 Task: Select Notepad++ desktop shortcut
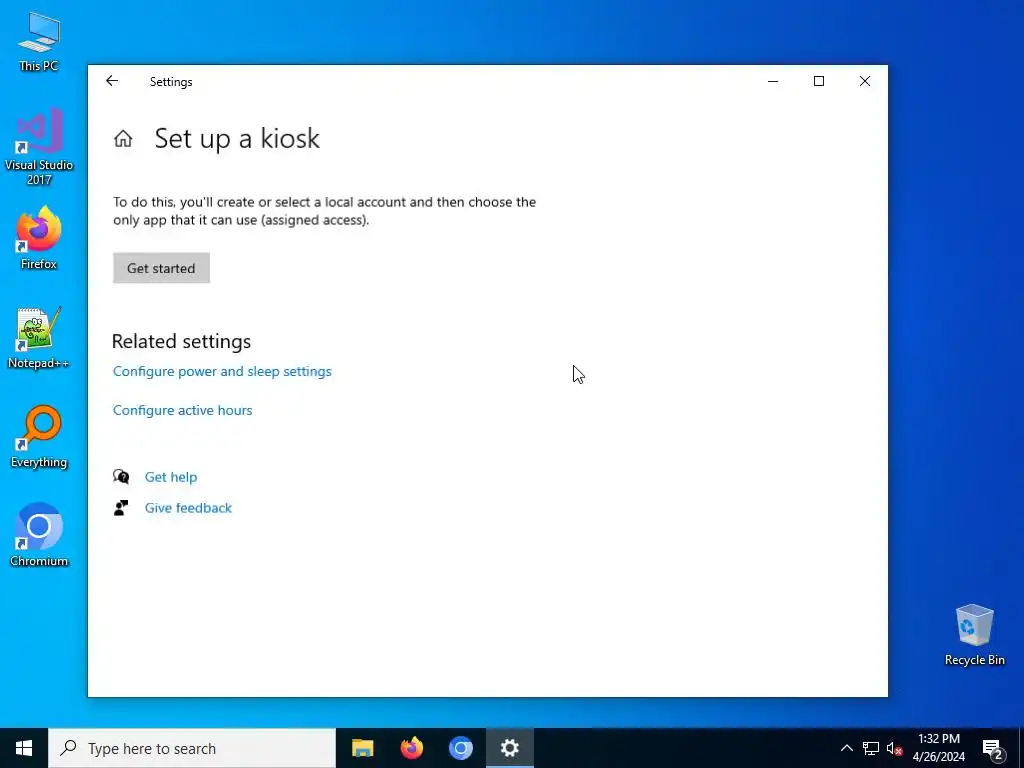pos(39,338)
